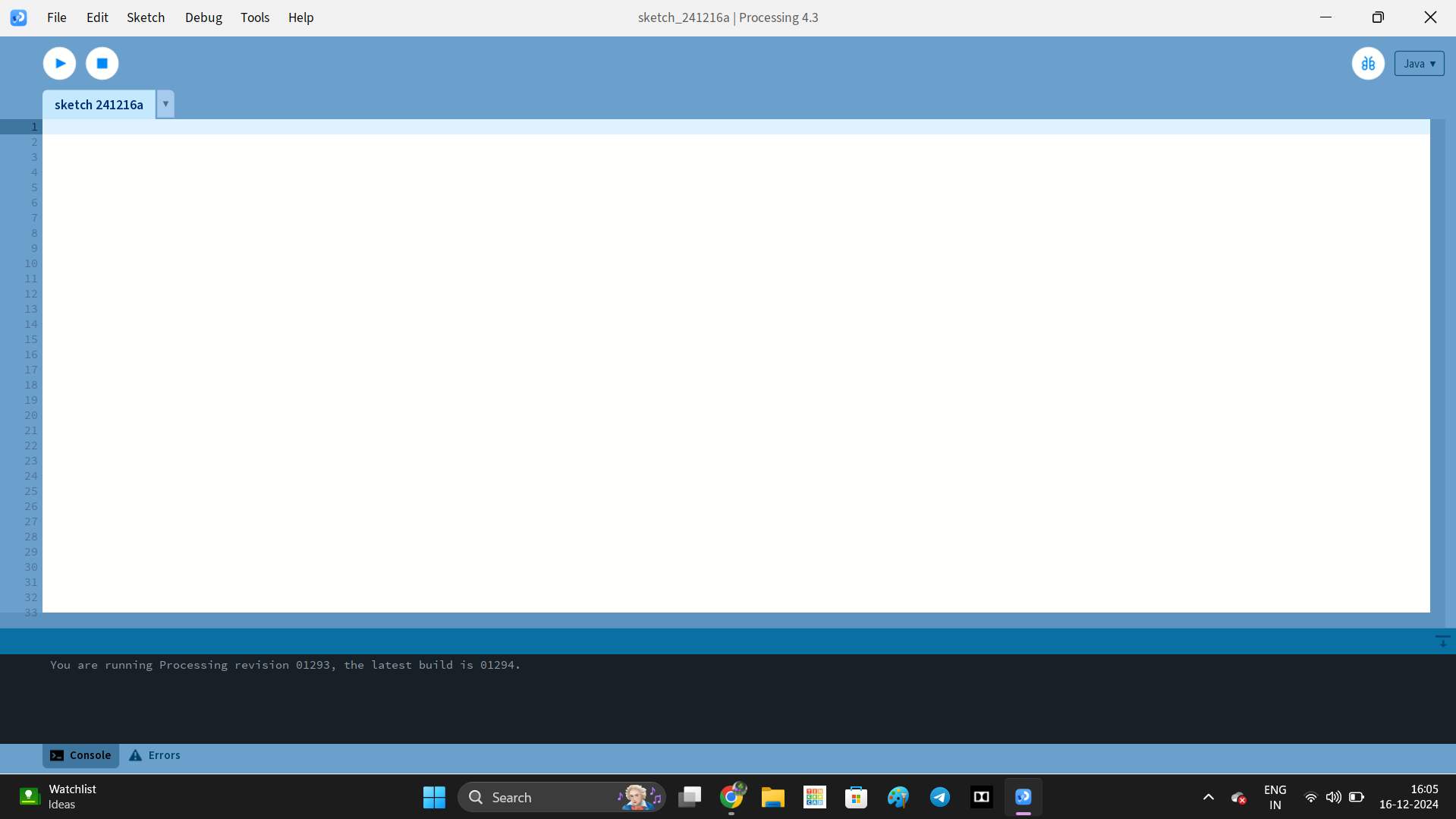Click line number 10 in the gutter

(30, 263)
